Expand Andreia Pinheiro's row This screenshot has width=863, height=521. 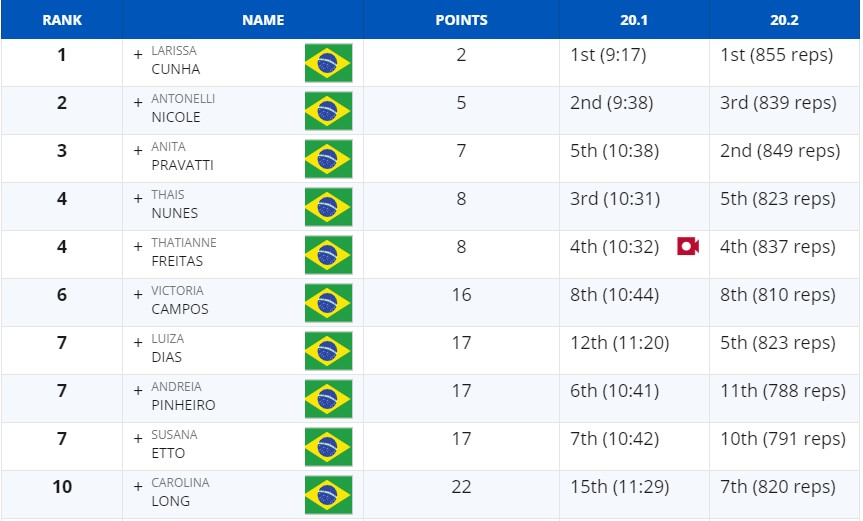tap(138, 391)
